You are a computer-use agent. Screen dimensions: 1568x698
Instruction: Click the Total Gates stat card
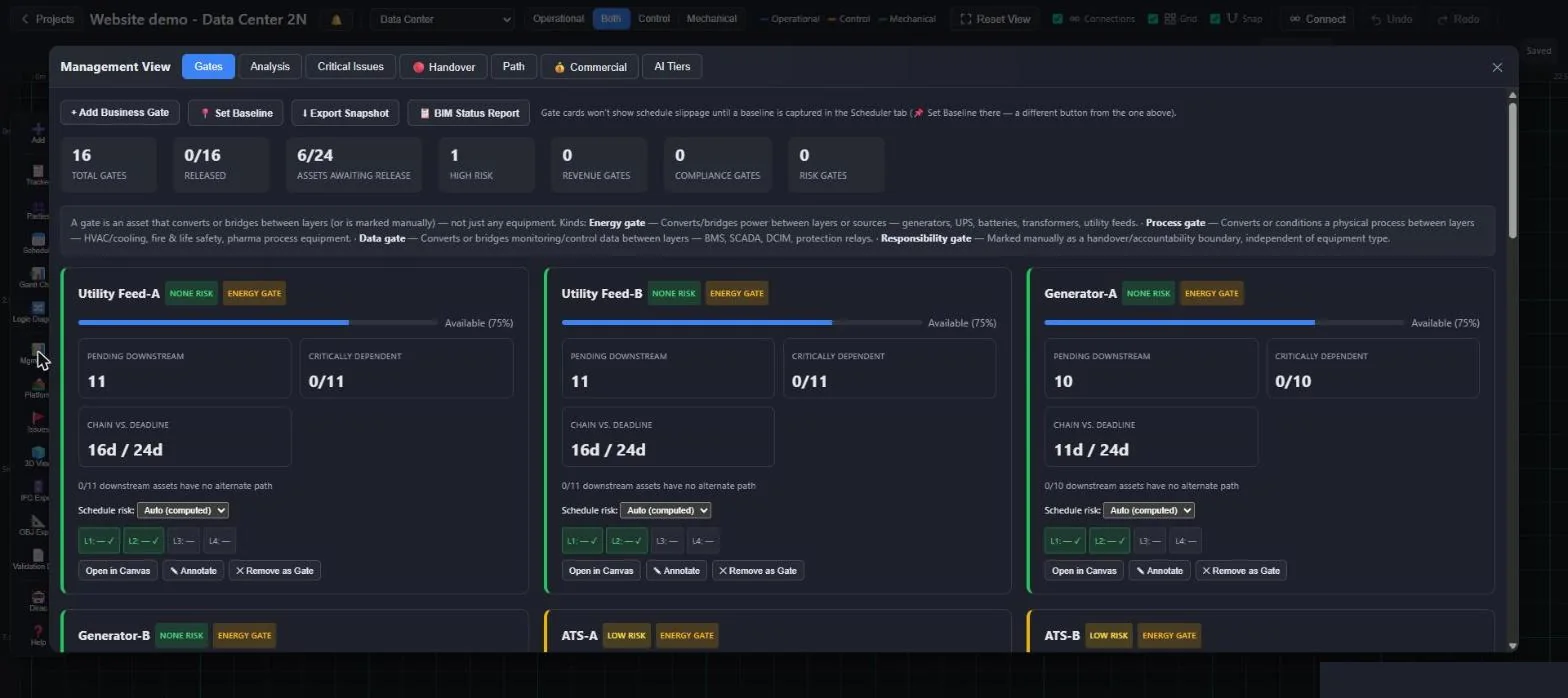pyautogui.click(x=108, y=165)
